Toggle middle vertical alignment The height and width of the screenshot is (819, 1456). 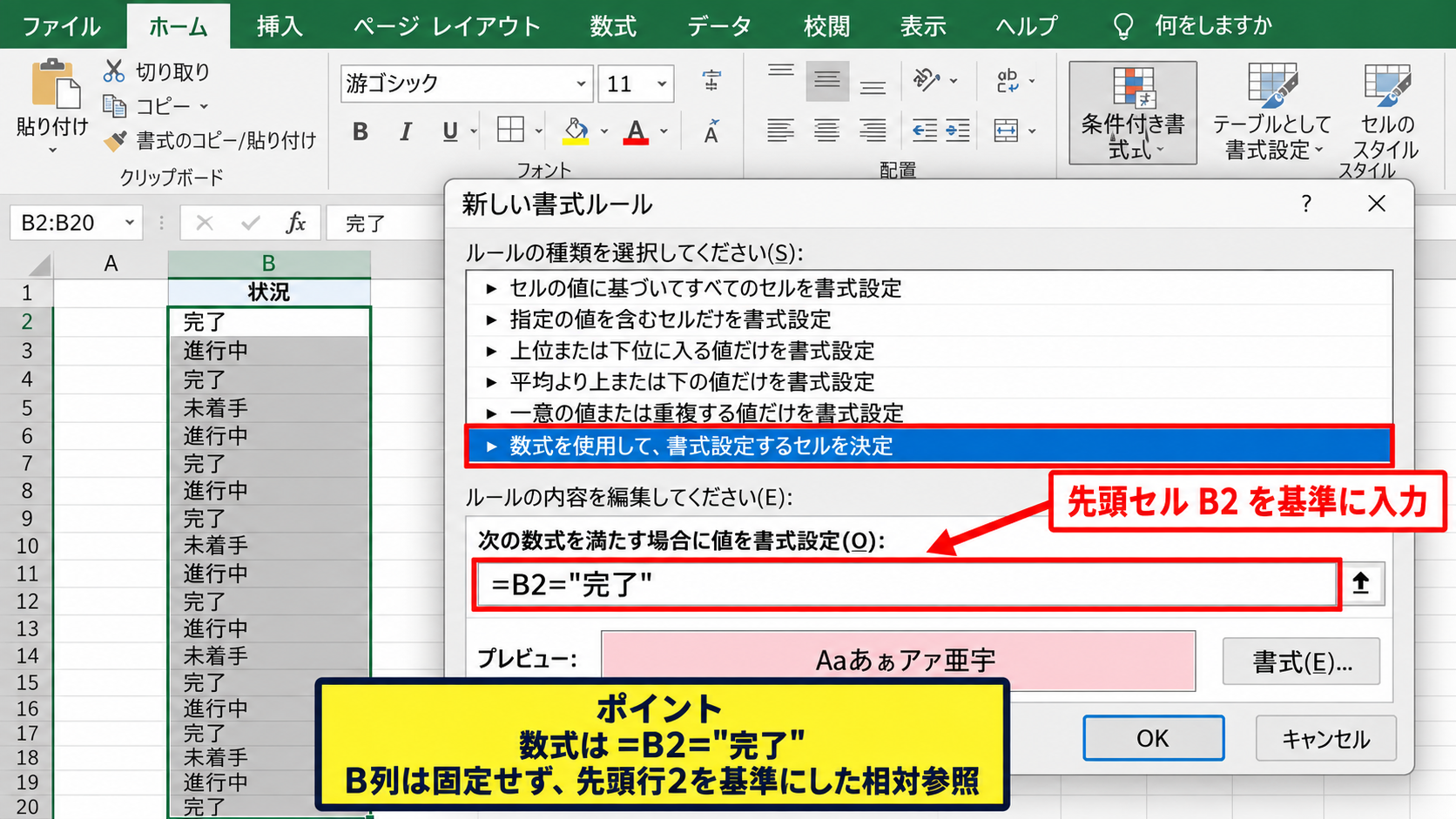point(826,80)
